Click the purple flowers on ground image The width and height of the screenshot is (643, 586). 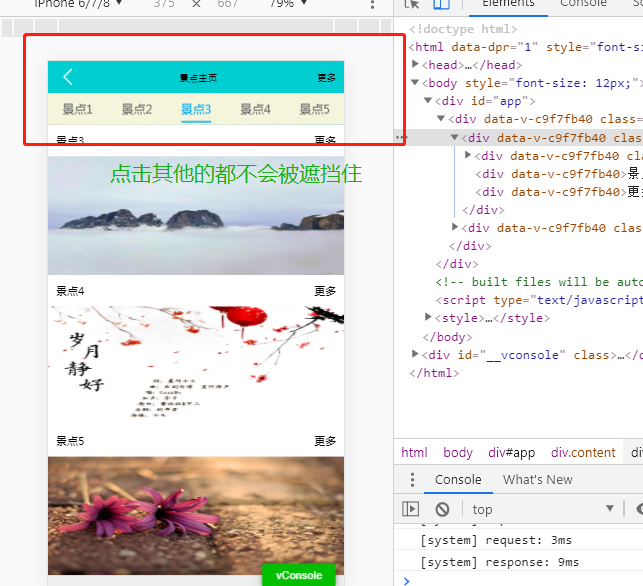coord(196,515)
